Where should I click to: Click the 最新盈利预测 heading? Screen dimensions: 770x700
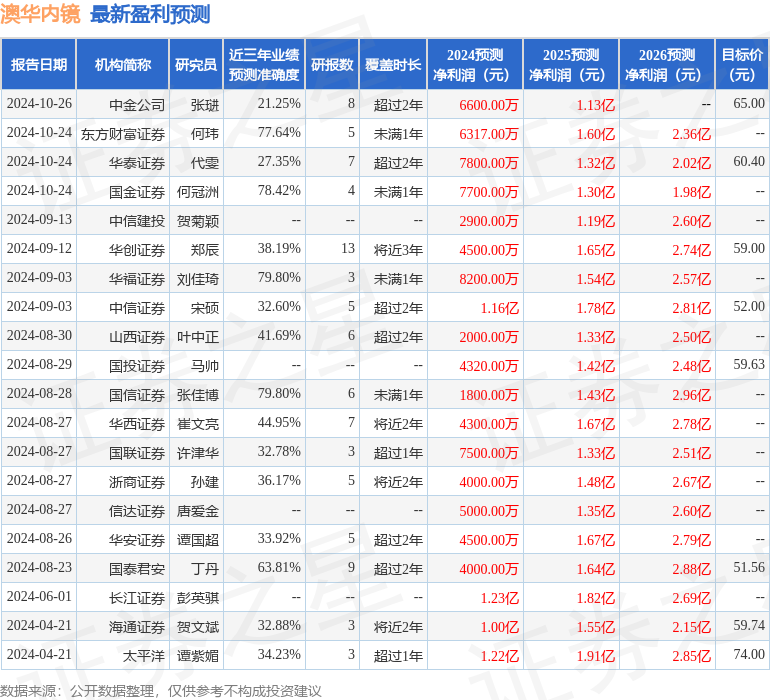pyautogui.click(x=150, y=14)
